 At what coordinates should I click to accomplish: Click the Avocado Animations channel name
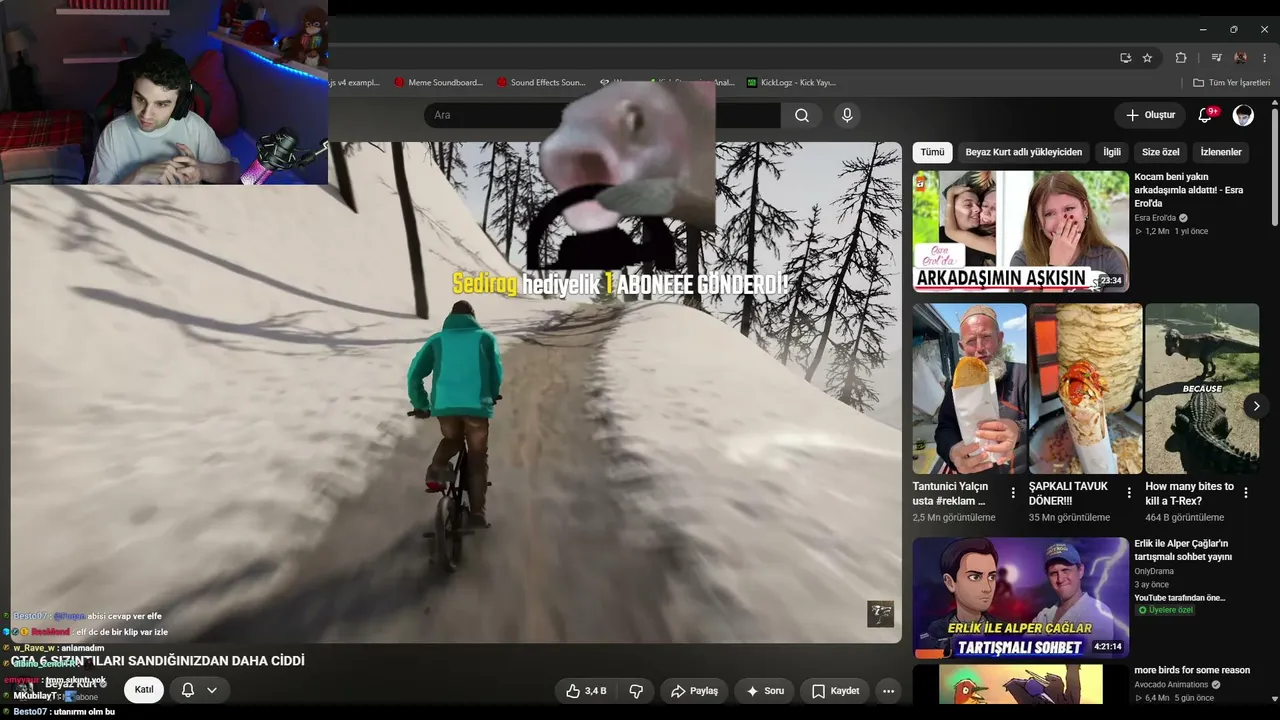[1172, 685]
